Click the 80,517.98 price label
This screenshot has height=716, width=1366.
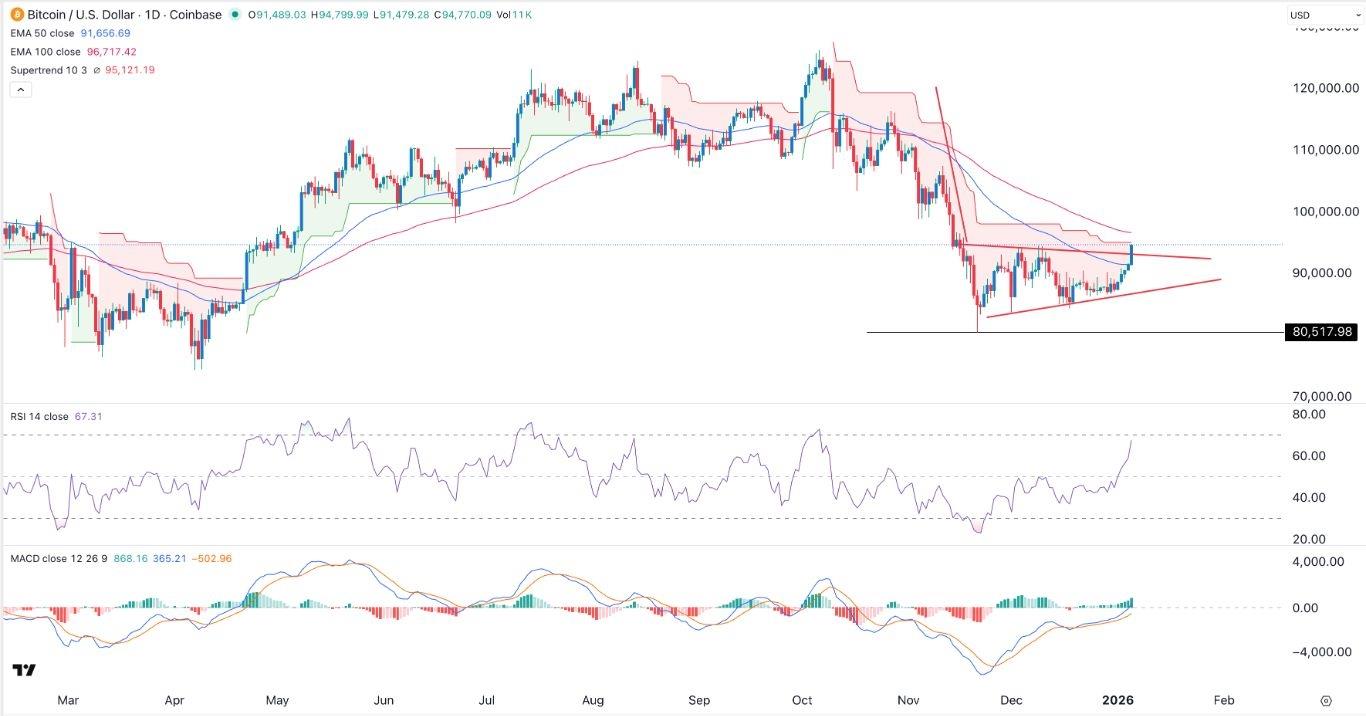[x=1320, y=332]
